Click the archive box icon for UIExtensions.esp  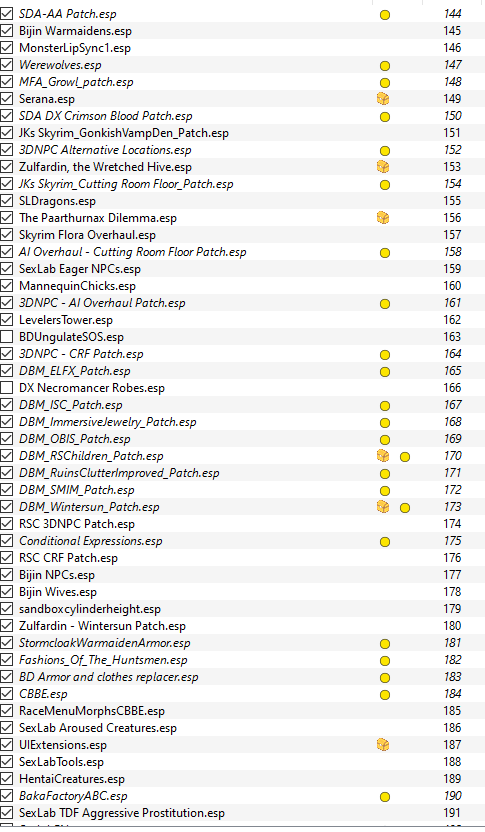(383, 744)
